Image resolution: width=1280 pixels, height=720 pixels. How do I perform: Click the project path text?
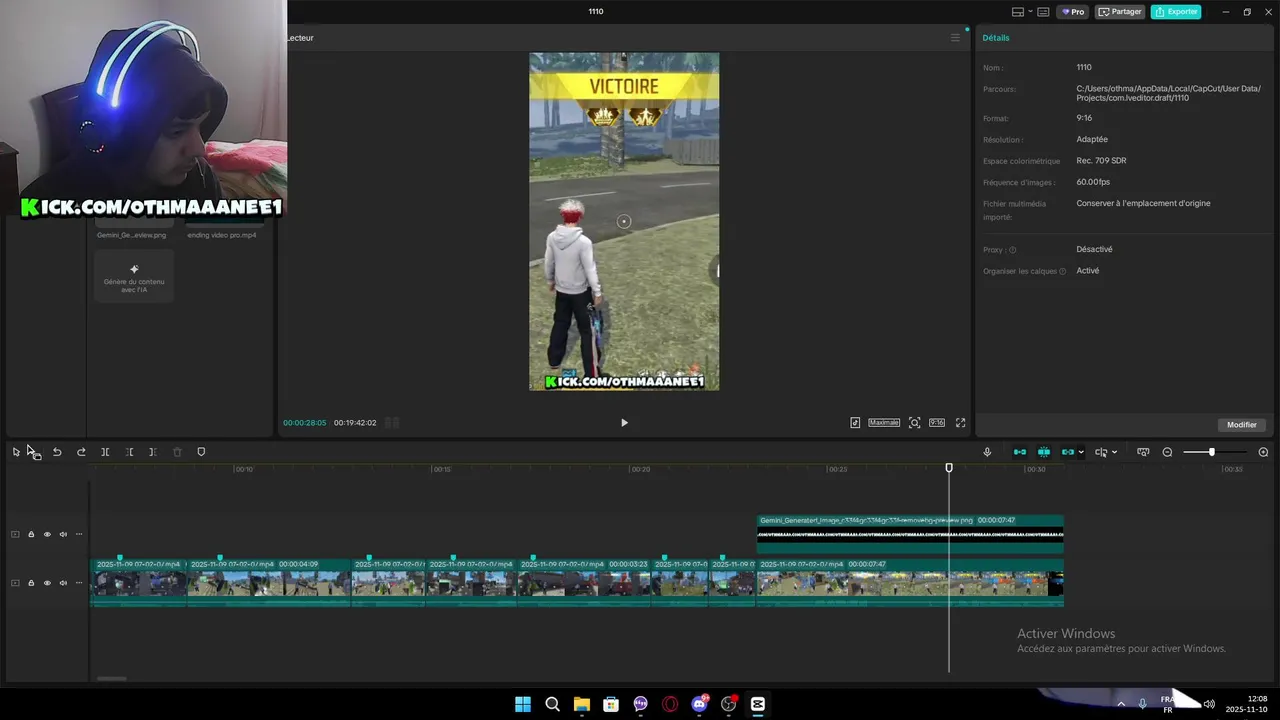[1168, 93]
